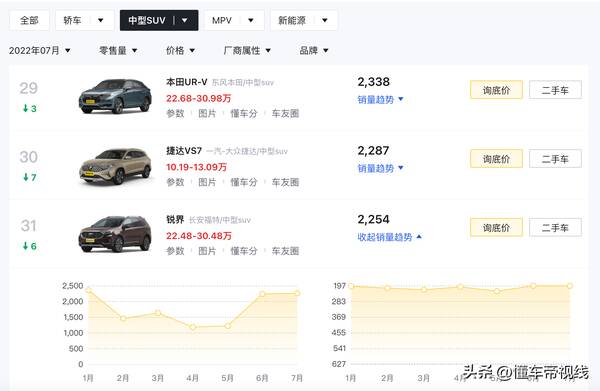Click 询底价 button for 捷达VS7
The height and width of the screenshot is (391, 600).
(496, 159)
